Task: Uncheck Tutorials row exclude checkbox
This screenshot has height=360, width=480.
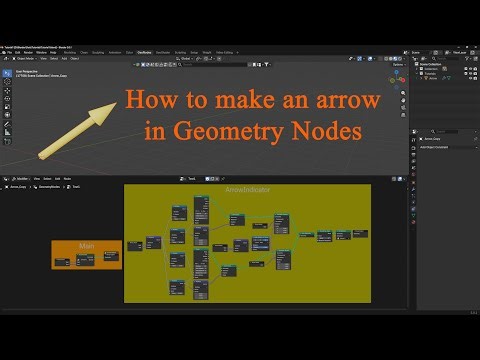Action: 466,73
